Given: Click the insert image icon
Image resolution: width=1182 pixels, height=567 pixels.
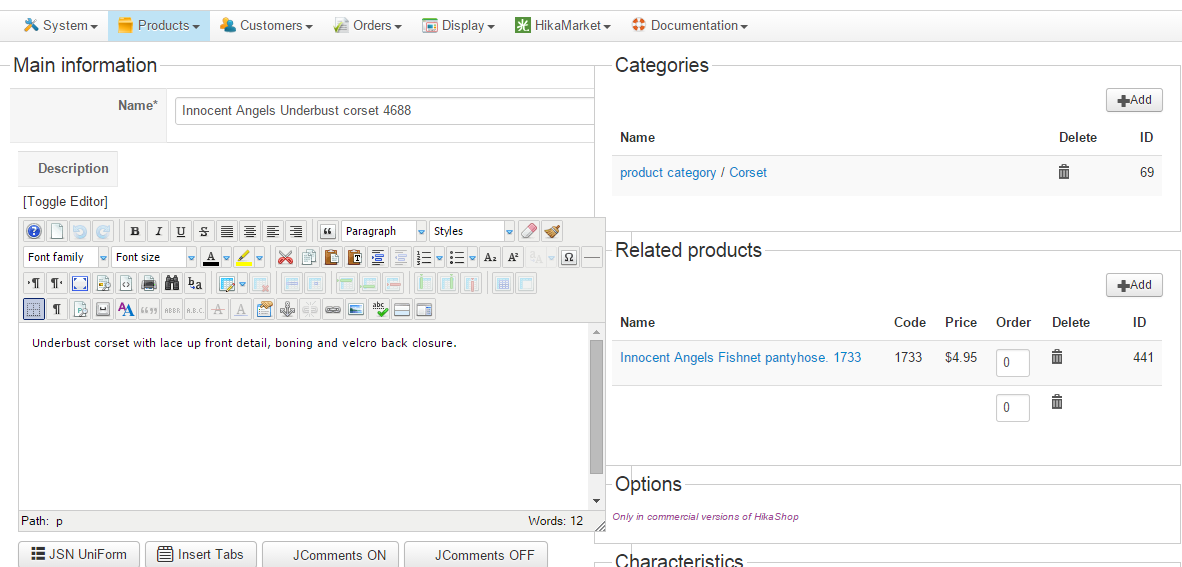Looking at the screenshot, I should 356,309.
